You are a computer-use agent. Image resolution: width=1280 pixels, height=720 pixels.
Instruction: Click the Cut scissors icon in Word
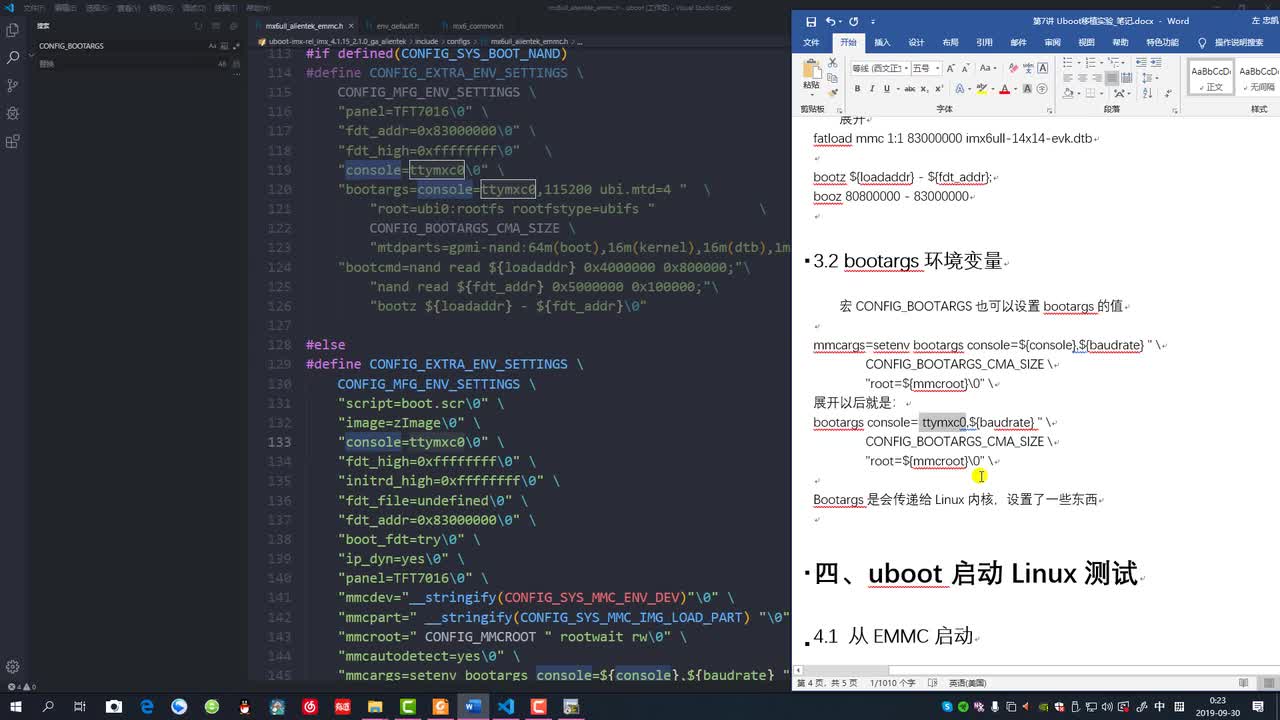(832, 62)
